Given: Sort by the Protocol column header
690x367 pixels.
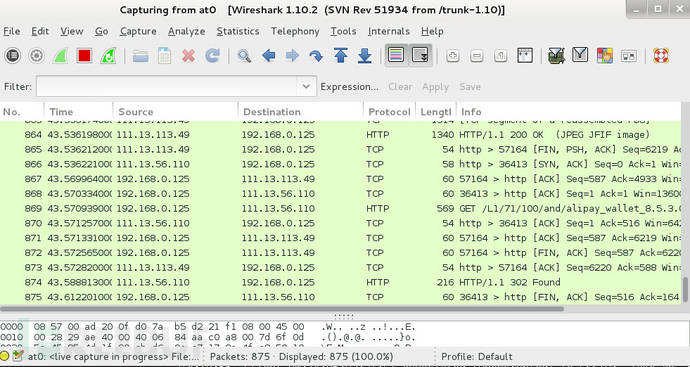Looking at the screenshot, I should (389, 112).
